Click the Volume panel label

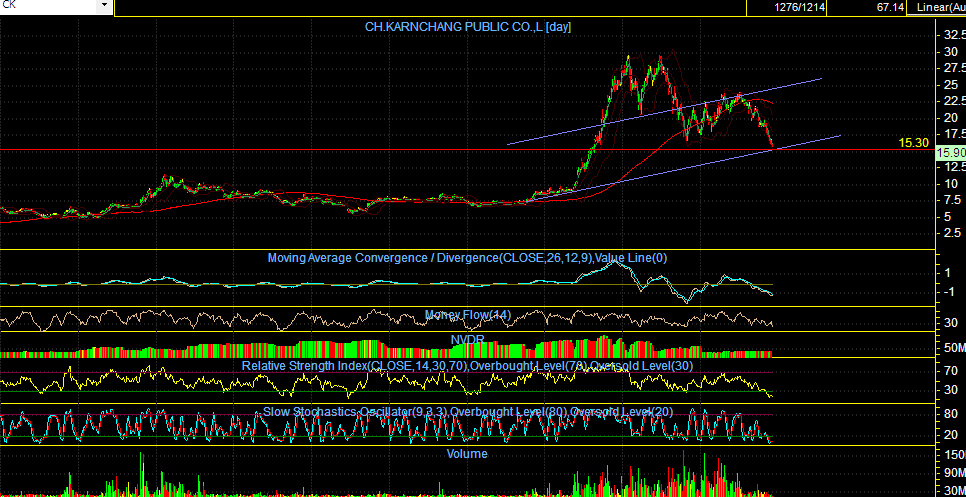(x=467, y=454)
